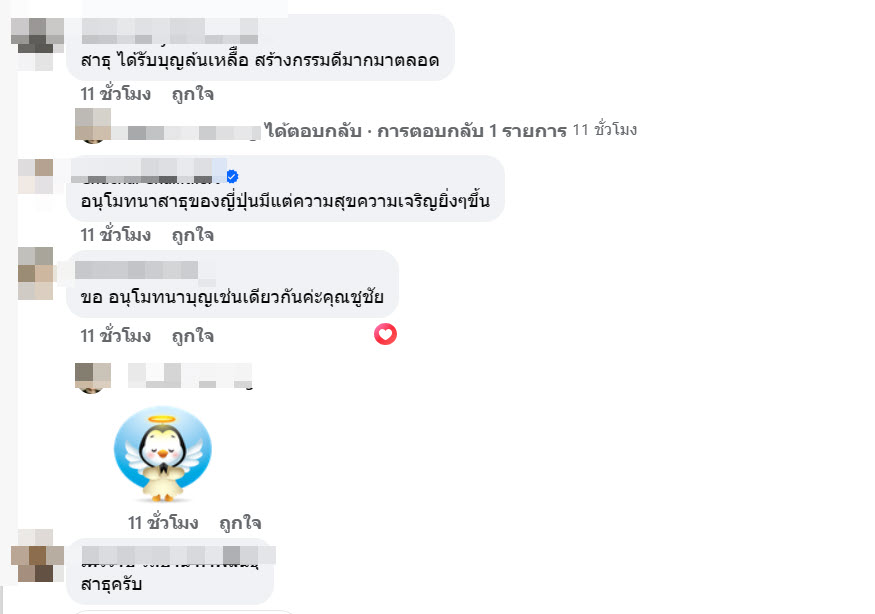
Task: Open avatar of the สาธุครับ commenter
Action: coord(37,555)
